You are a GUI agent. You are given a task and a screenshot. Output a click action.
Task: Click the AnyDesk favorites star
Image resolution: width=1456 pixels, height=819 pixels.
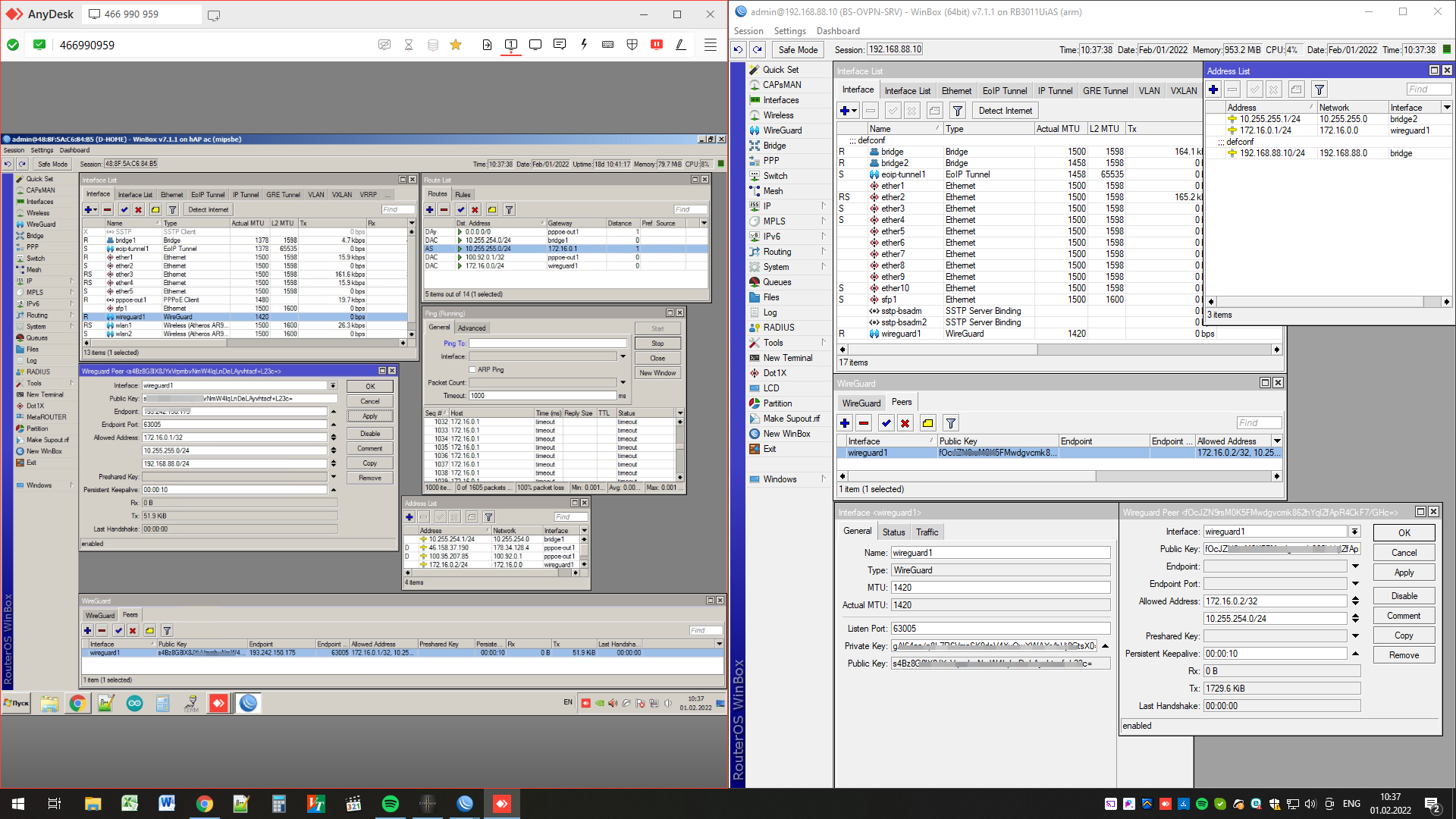tap(456, 45)
